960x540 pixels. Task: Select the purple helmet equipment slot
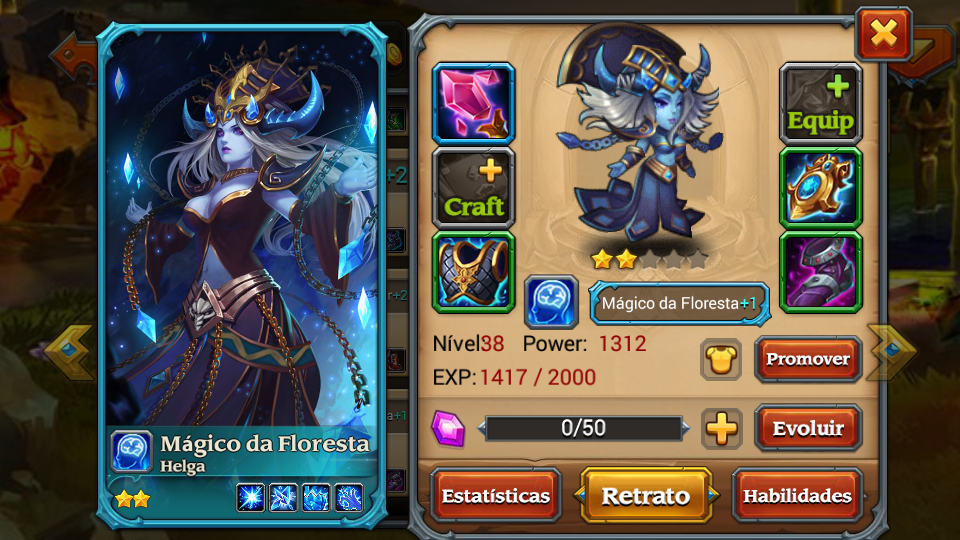[x=820, y=272]
